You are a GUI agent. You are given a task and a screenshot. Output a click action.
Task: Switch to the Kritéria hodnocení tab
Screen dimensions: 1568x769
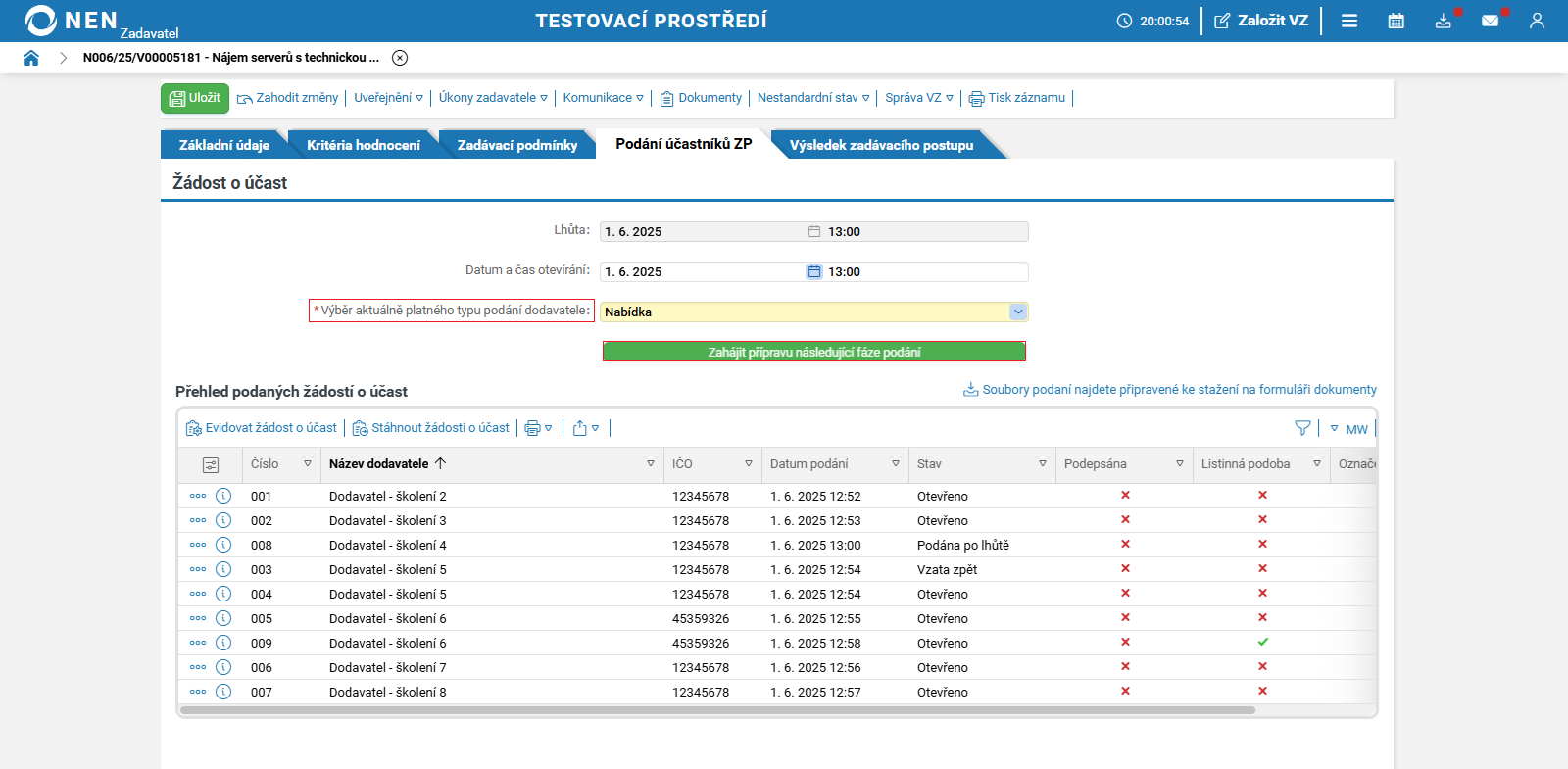point(364,145)
